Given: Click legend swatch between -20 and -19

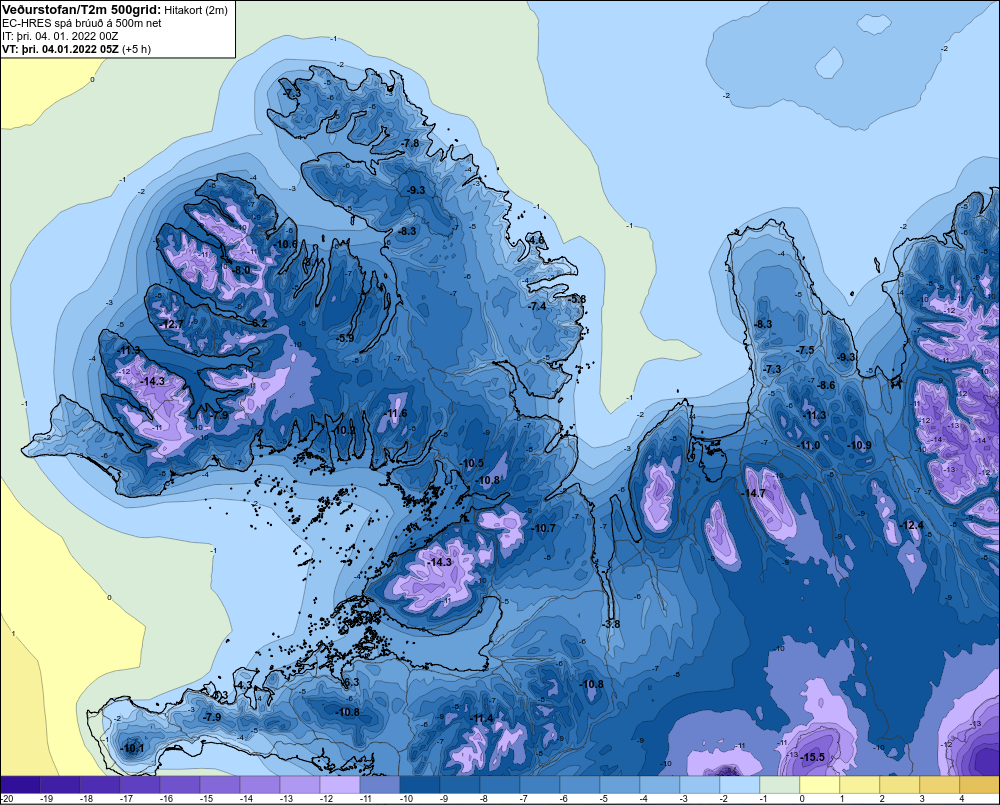Looking at the screenshot, I should click(21, 785).
